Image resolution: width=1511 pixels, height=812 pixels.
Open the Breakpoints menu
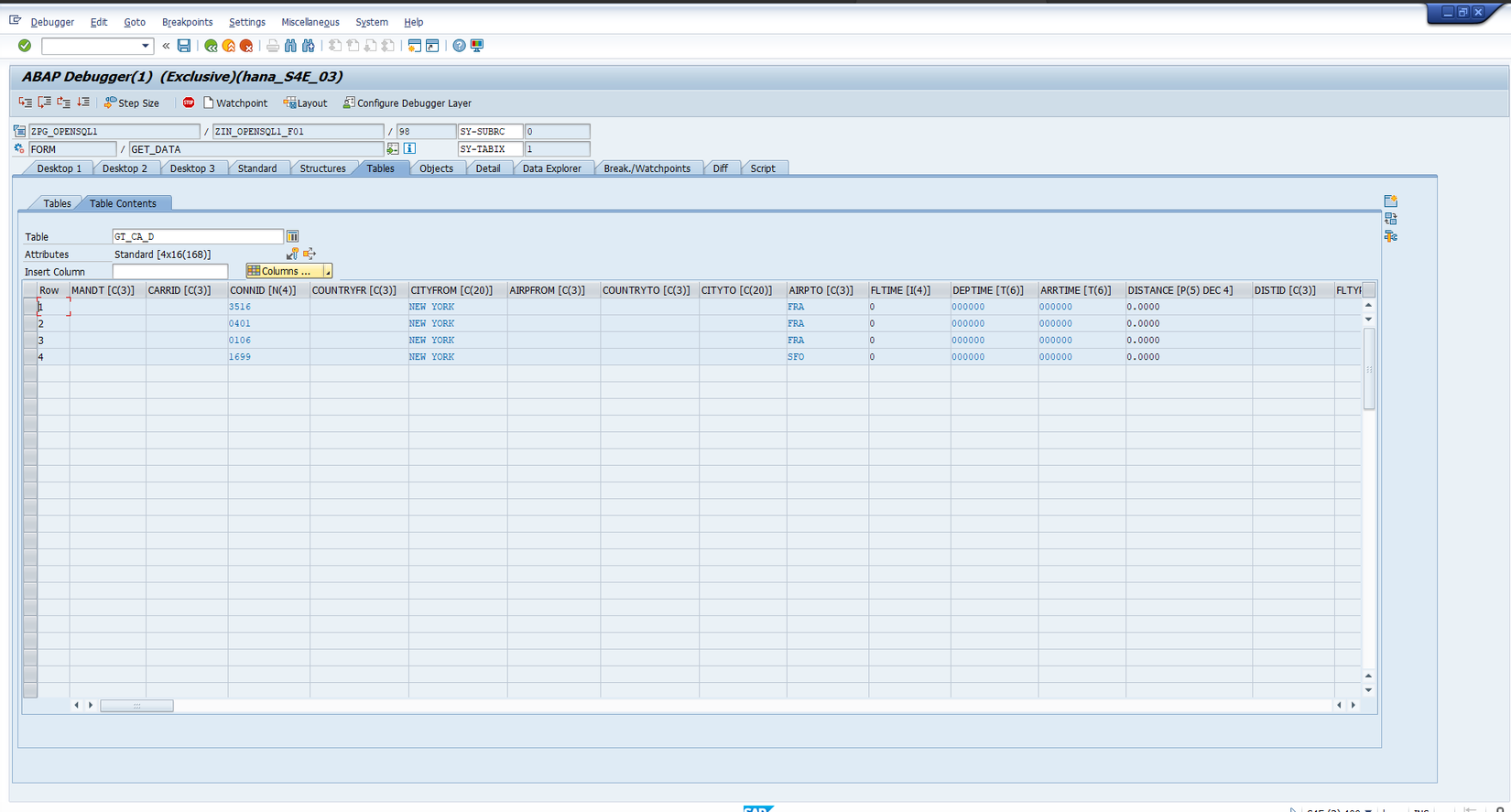click(x=187, y=22)
